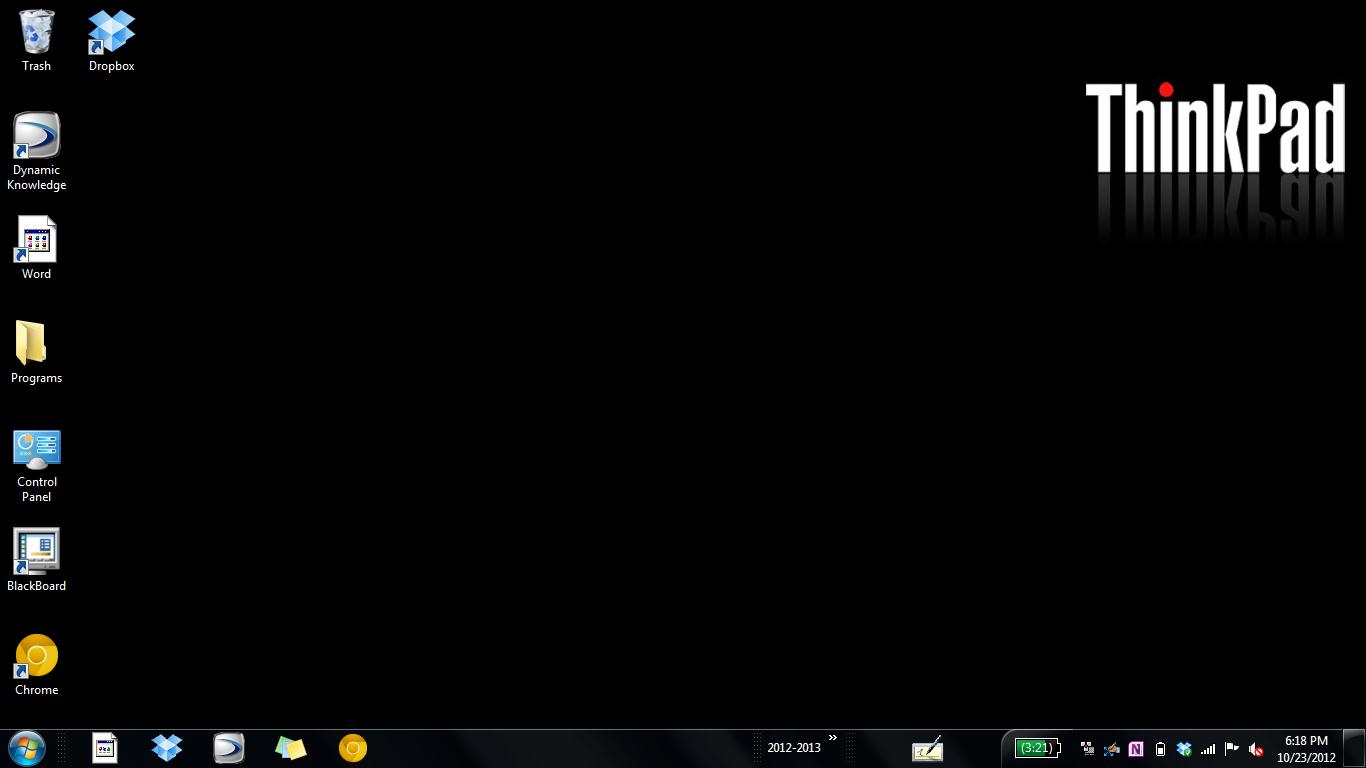Click the muted volume speaker icon

(x=1256, y=749)
